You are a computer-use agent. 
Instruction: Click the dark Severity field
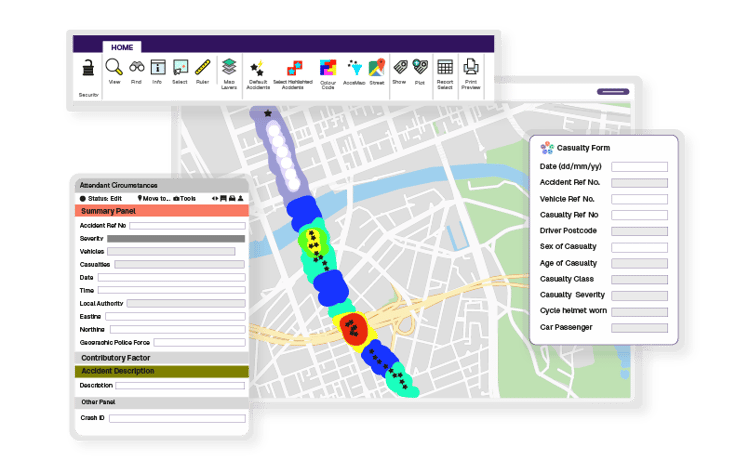coord(176,239)
